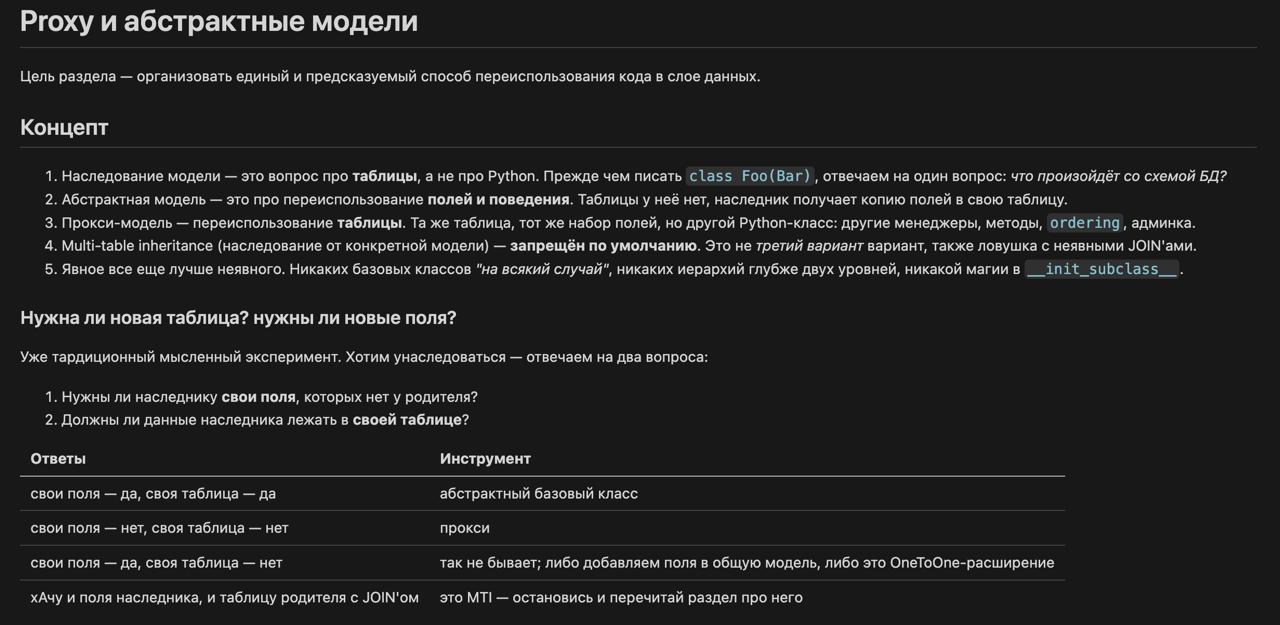Click the inline code "ordering"
This screenshot has width=1280, height=625.
[x=1085, y=223]
